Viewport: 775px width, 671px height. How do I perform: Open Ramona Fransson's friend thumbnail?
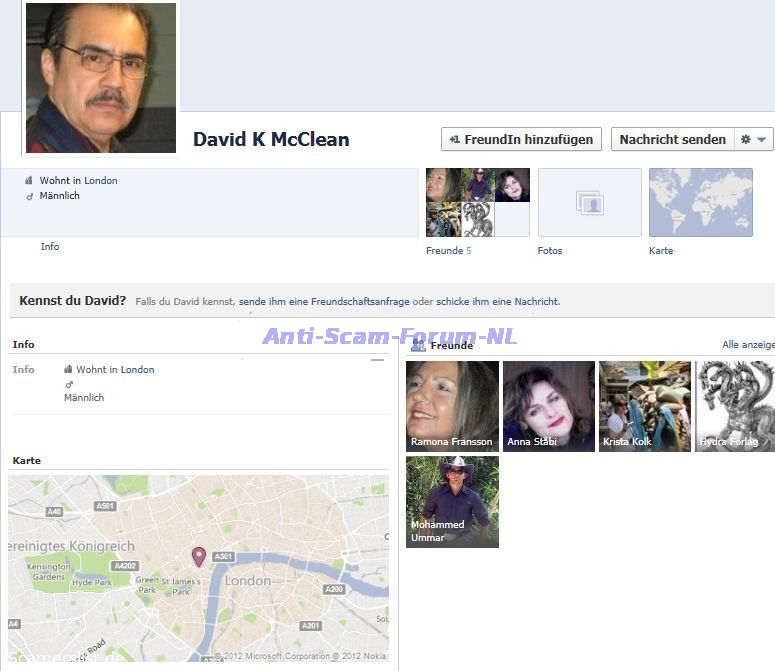click(452, 406)
